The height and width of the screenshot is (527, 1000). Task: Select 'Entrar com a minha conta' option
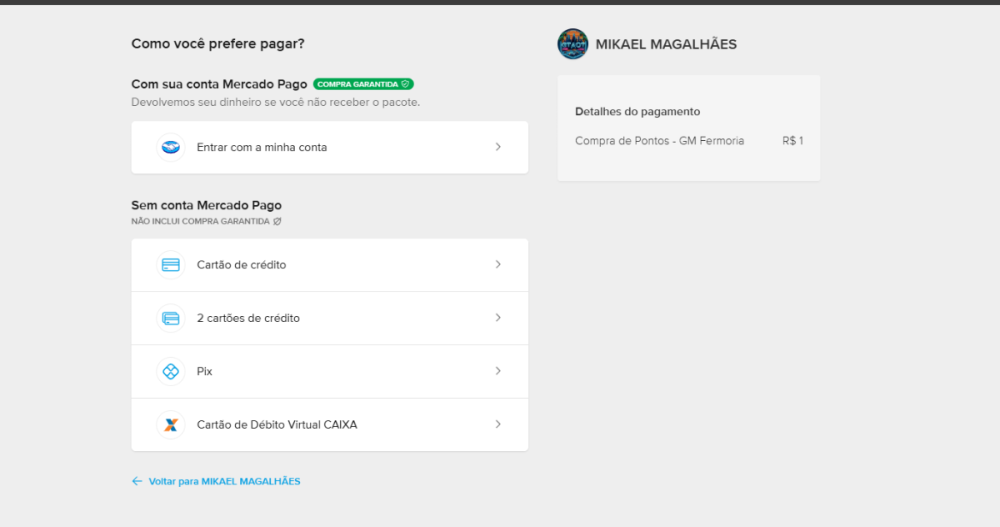coord(262,147)
